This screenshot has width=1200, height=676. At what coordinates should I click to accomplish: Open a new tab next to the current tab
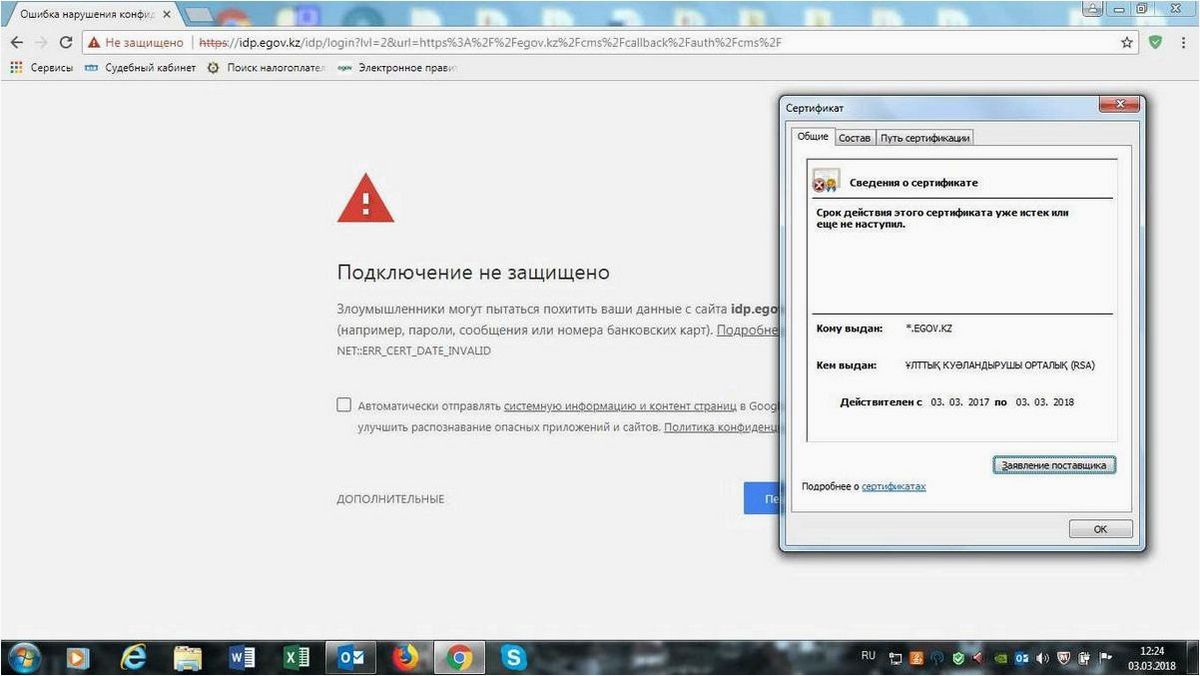(200, 14)
